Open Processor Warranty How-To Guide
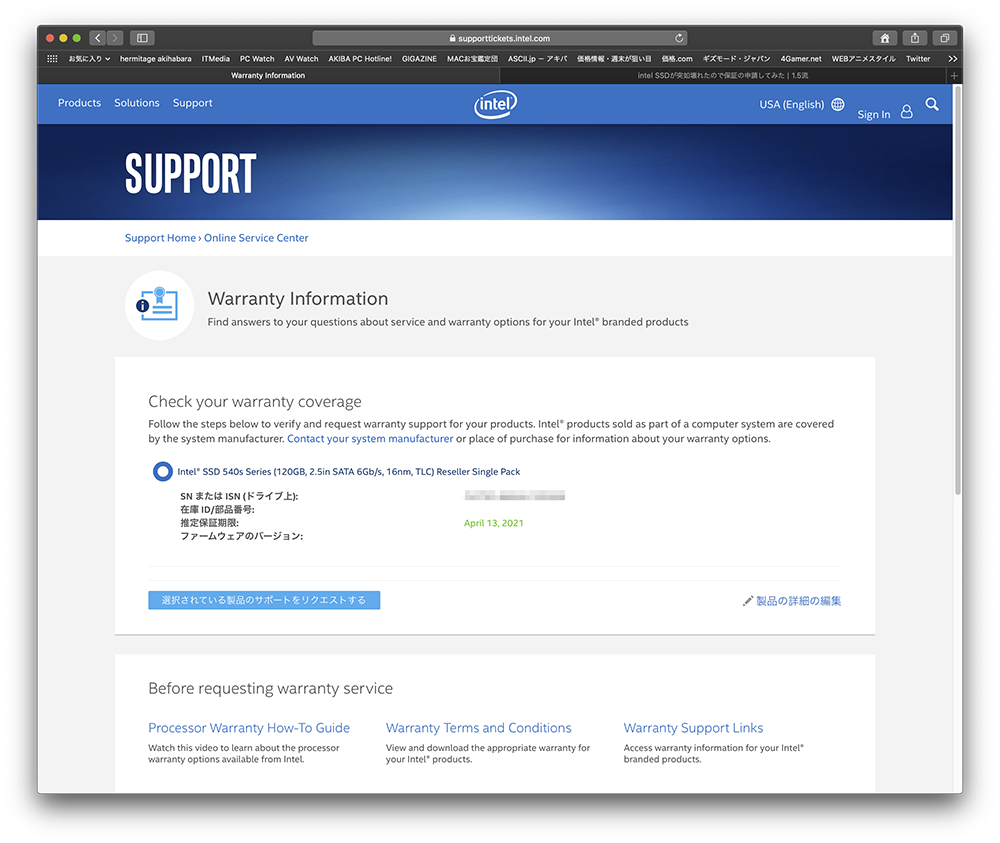Screen dimensions: 1000x843 (249, 728)
